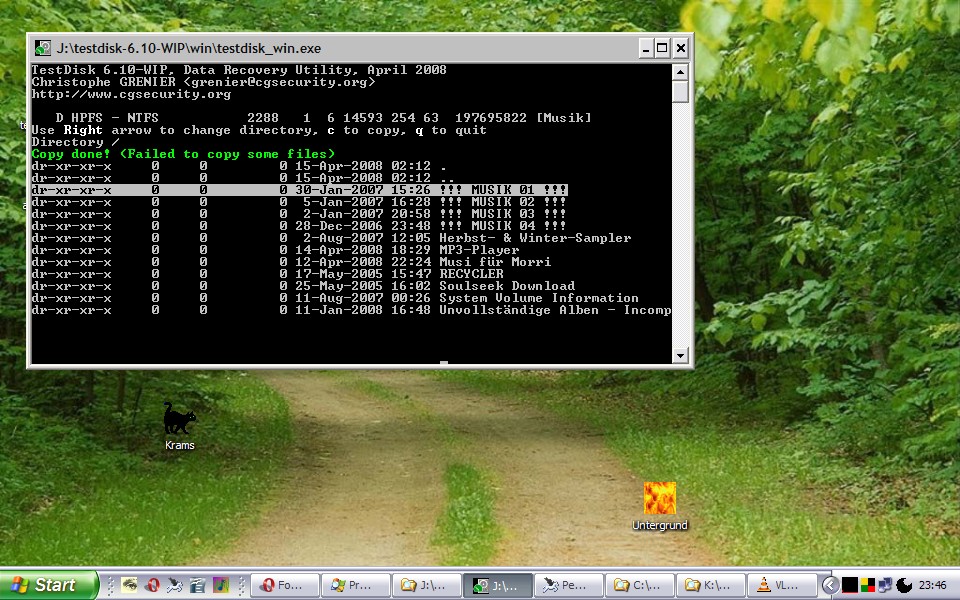Click the music note icon in quick launch
Viewport: 960px width, 600px height.
pyautogui.click(x=220, y=585)
